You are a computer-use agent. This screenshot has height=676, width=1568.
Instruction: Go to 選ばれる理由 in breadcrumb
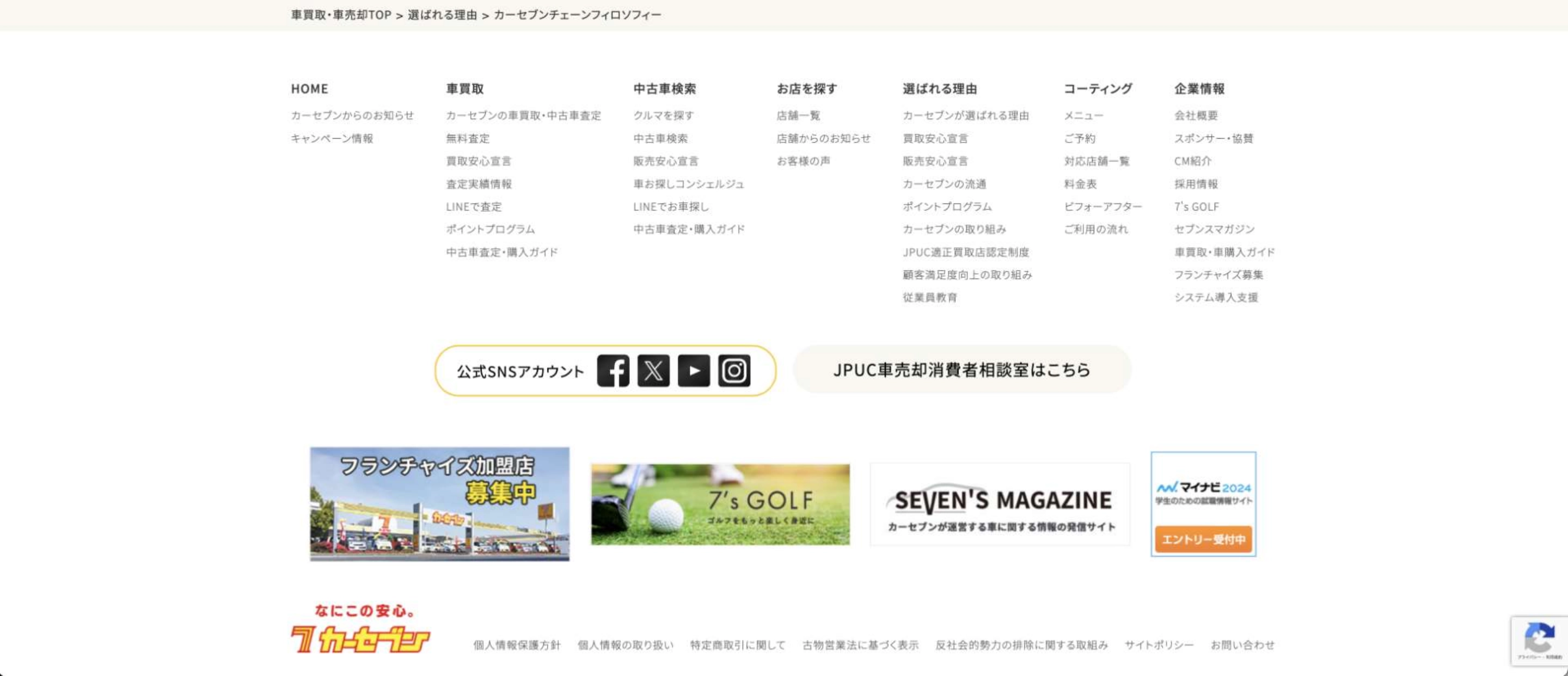[442, 15]
